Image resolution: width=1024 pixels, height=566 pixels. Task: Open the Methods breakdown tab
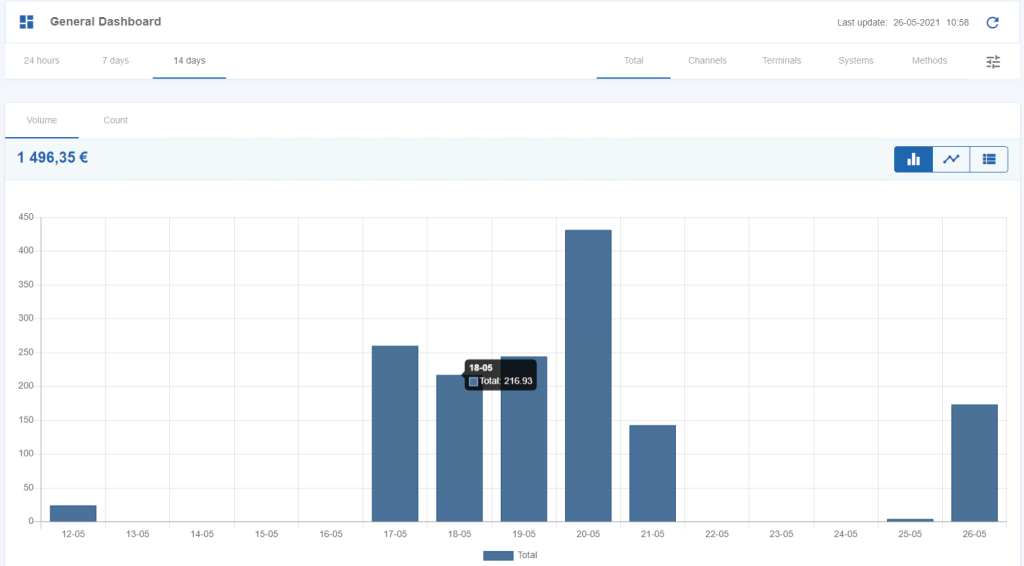tap(929, 61)
